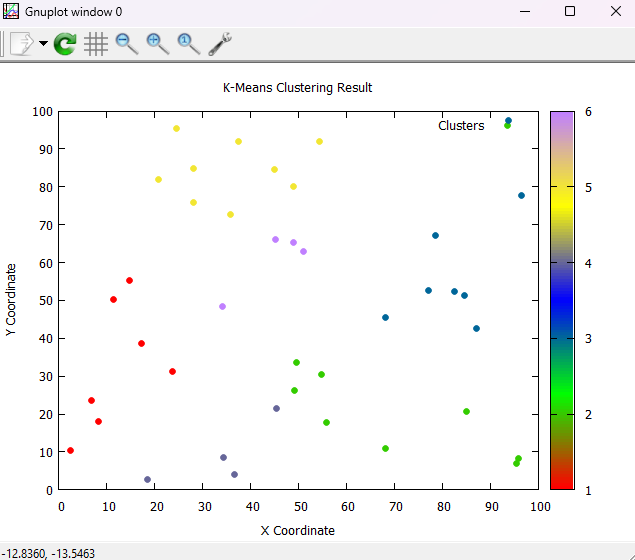The height and width of the screenshot is (560, 635).
Task: Replot the graph with green refresh icon
Action: tap(65, 43)
